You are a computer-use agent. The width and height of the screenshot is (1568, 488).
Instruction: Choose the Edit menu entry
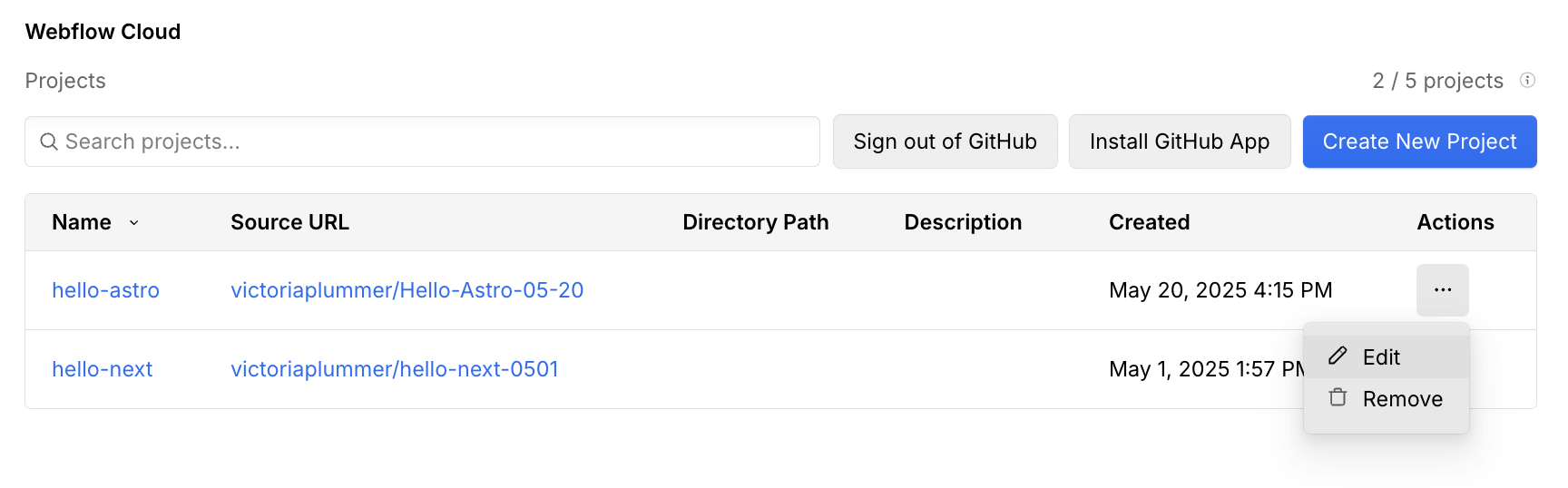click(1381, 357)
